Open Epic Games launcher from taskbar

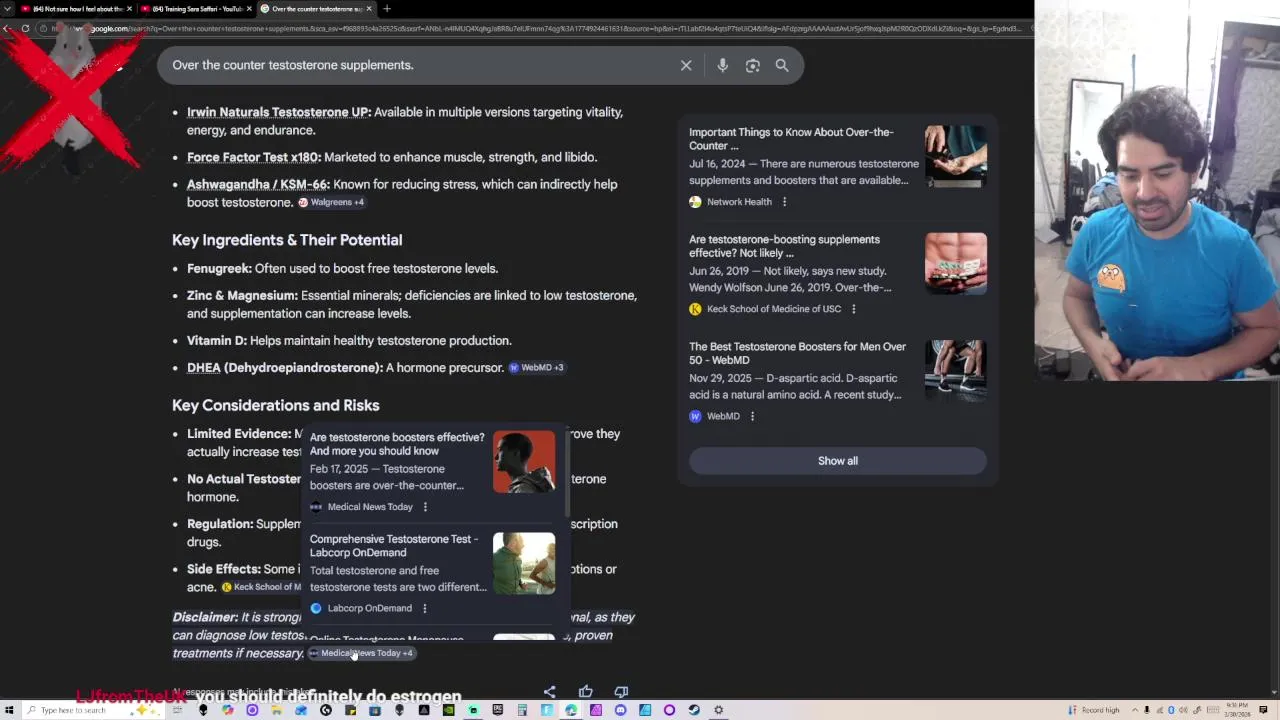(498, 710)
